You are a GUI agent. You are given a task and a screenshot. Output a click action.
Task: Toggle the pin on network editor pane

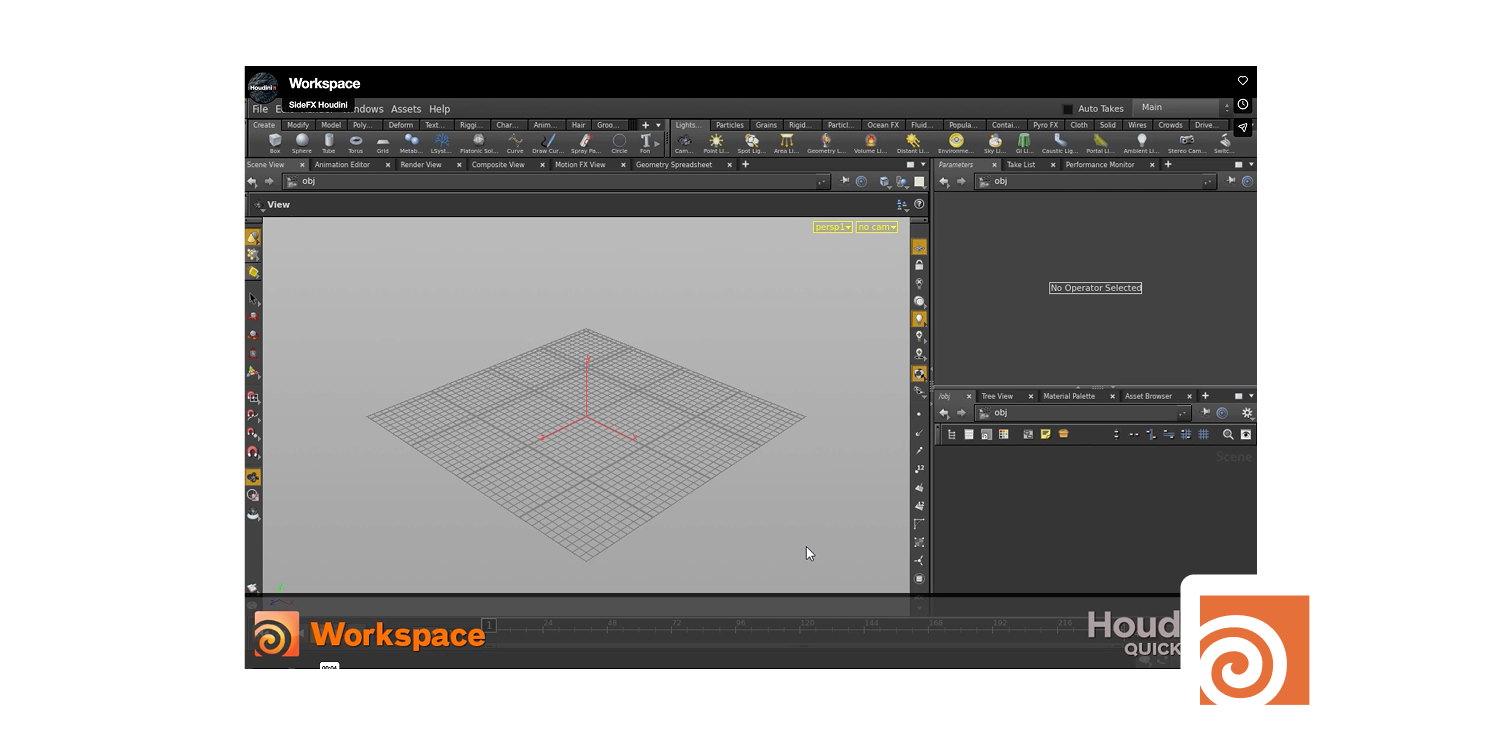pos(1206,413)
